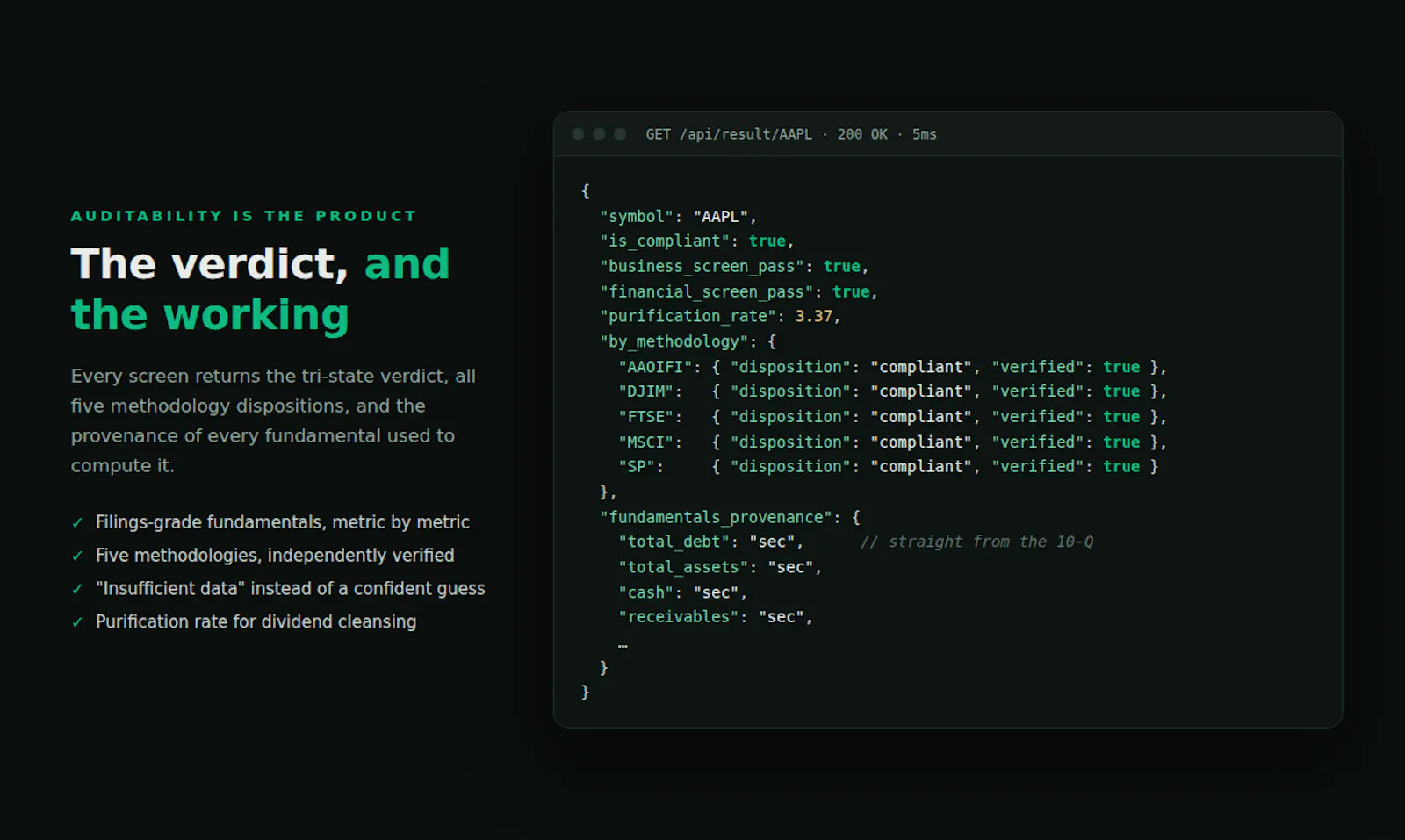Click checkmark beside "Insufficient data" line
Viewport: 1405px width, 840px height.
coord(77,589)
